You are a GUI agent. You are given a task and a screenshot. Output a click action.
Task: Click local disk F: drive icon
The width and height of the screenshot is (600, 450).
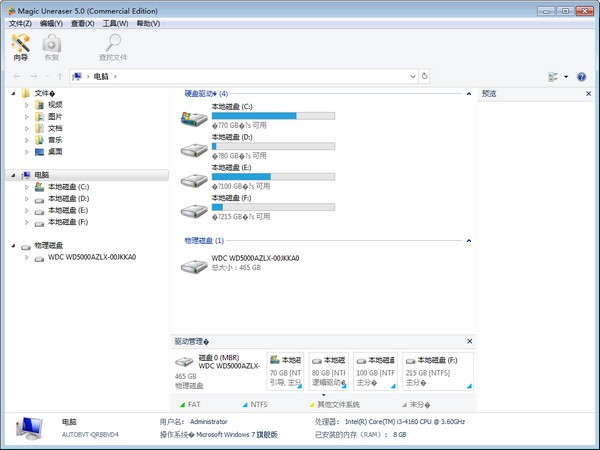click(194, 211)
